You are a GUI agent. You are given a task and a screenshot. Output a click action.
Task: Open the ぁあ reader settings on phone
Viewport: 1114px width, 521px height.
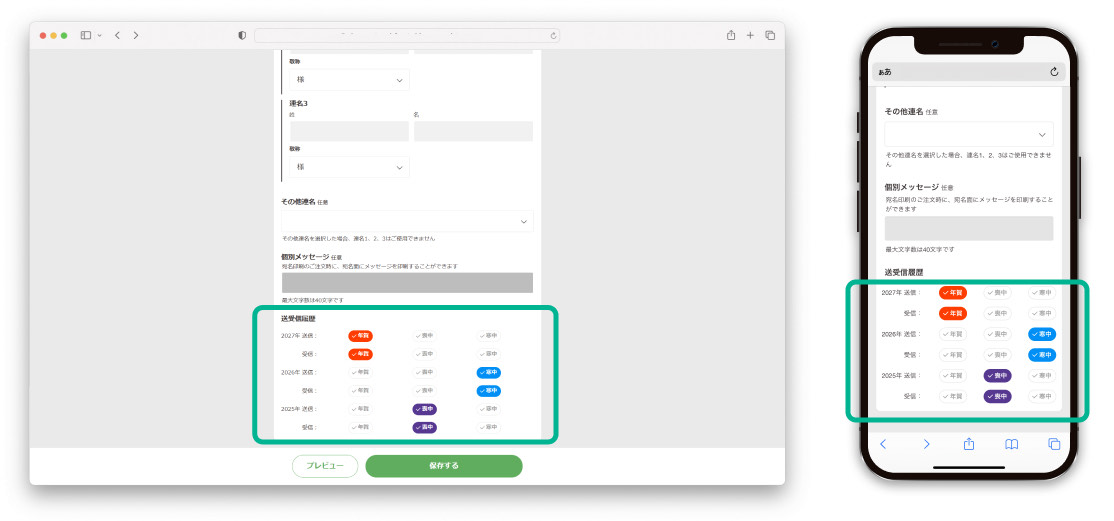[x=885, y=72]
